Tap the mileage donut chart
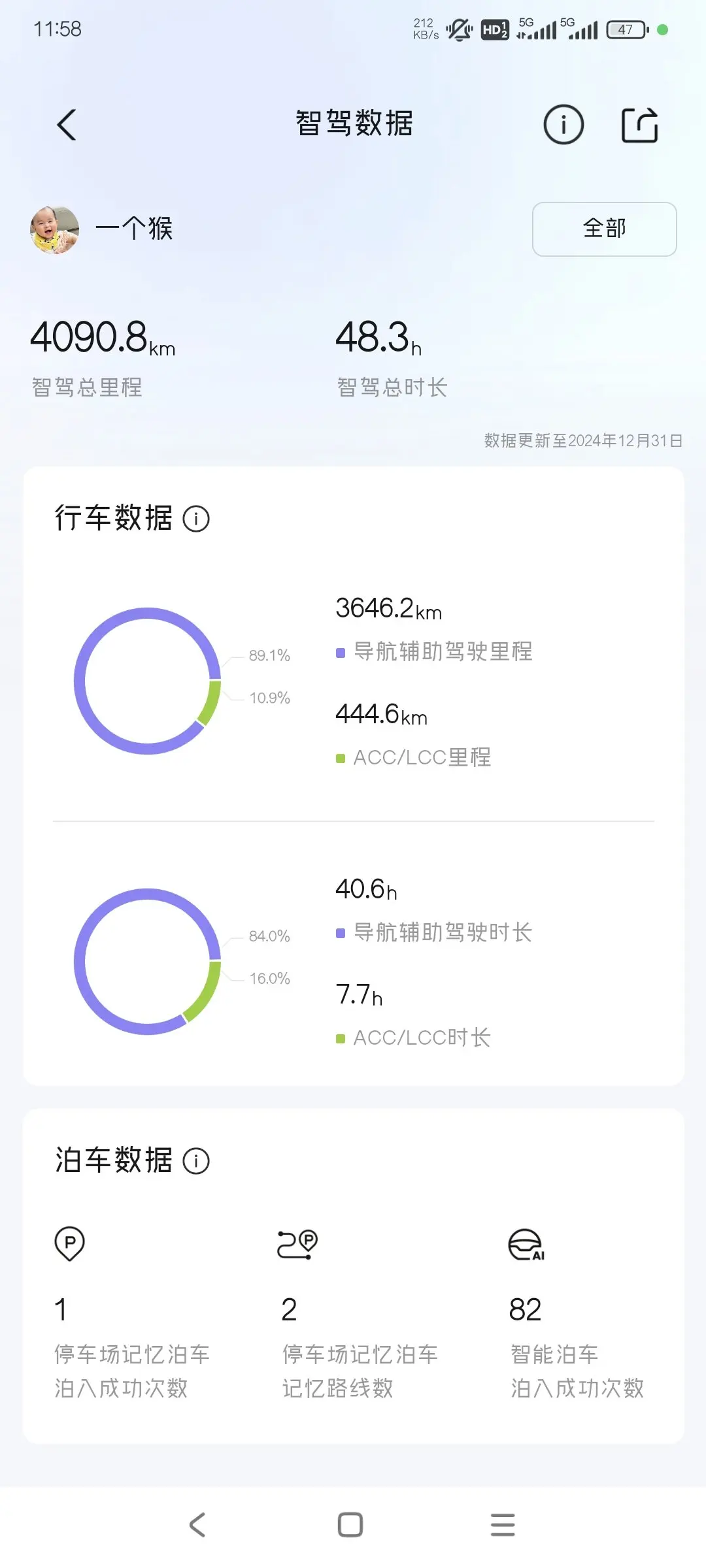This screenshot has width=706, height=1568. coord(148,681)
